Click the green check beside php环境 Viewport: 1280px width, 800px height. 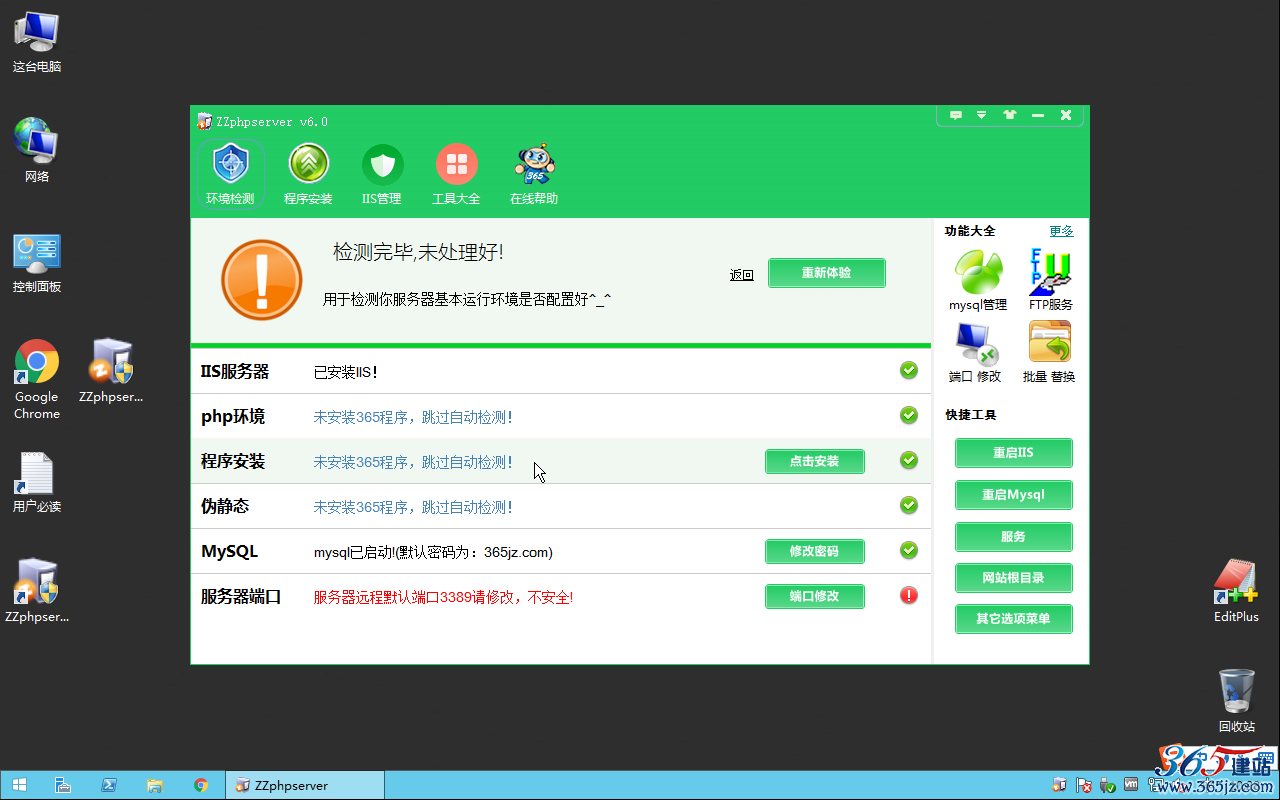coord(909,415)
